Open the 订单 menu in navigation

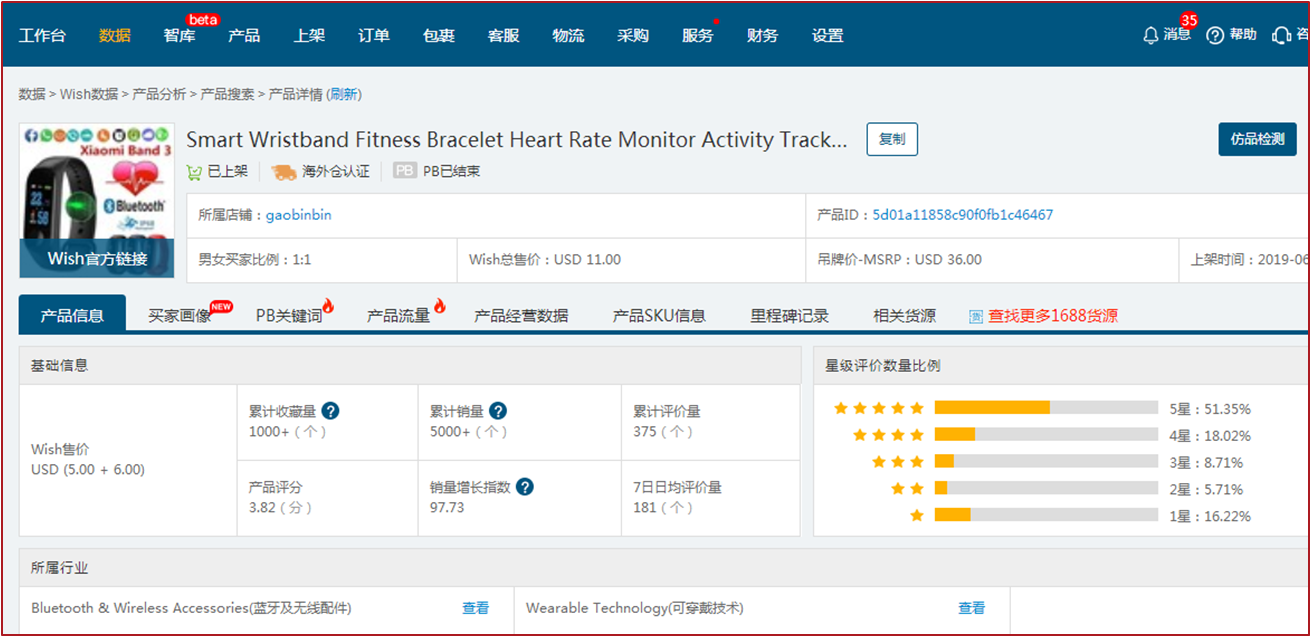point(374,36)
